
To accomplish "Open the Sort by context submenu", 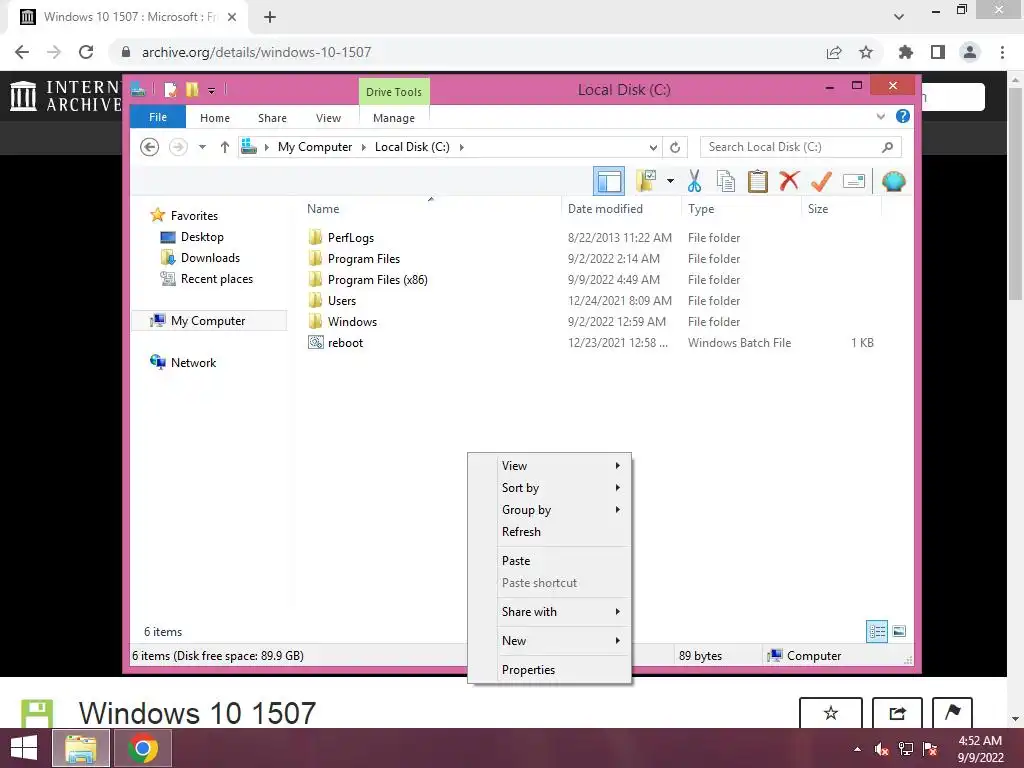I will [549, 488].
